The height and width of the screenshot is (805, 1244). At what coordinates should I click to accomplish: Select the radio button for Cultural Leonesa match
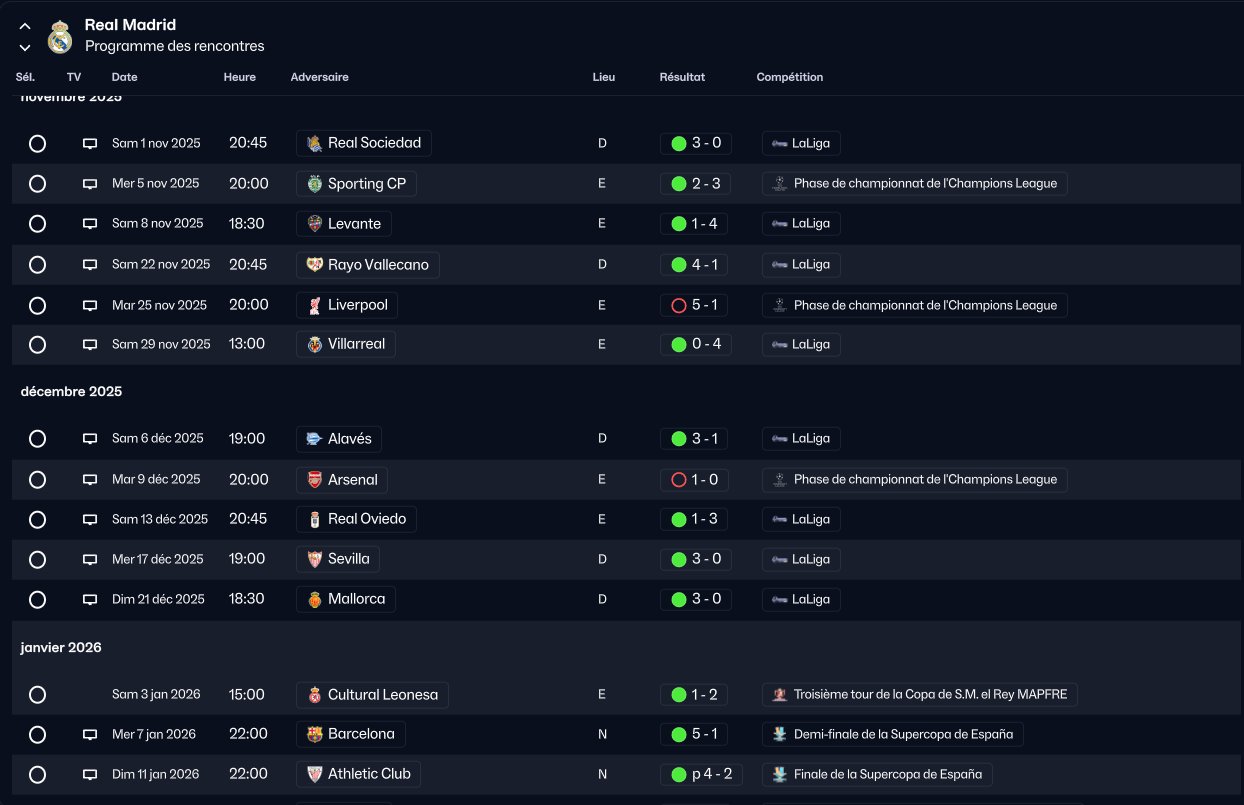[38, 695]
